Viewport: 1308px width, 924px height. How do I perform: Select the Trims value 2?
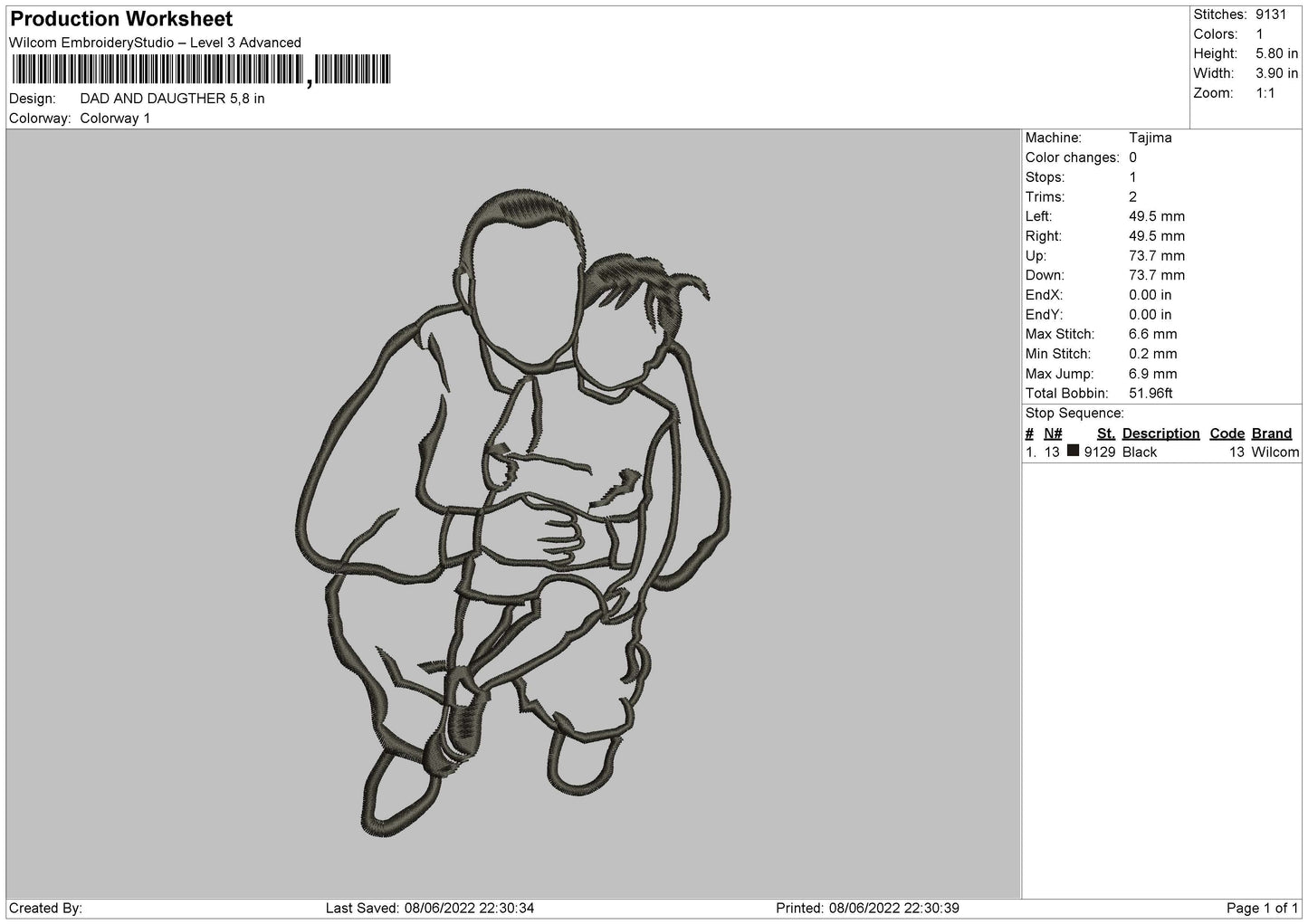(x=1133, y=197)
